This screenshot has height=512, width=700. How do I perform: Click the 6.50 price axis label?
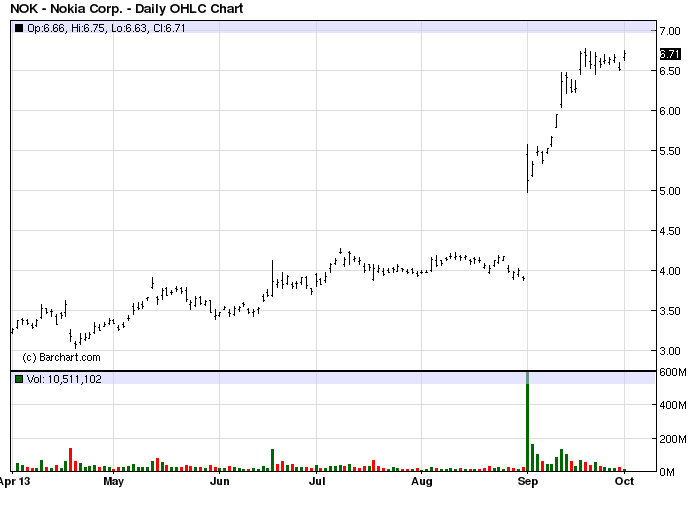point(670,71)
